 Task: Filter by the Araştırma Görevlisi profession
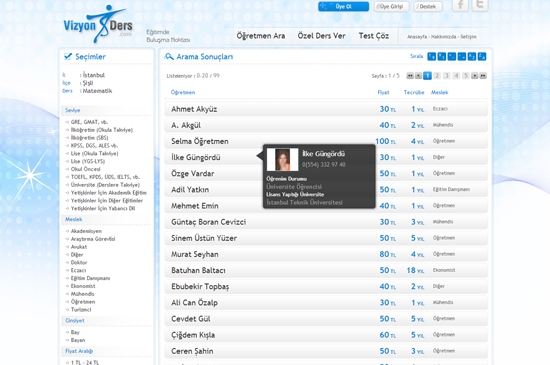click(x=93, y=239)
